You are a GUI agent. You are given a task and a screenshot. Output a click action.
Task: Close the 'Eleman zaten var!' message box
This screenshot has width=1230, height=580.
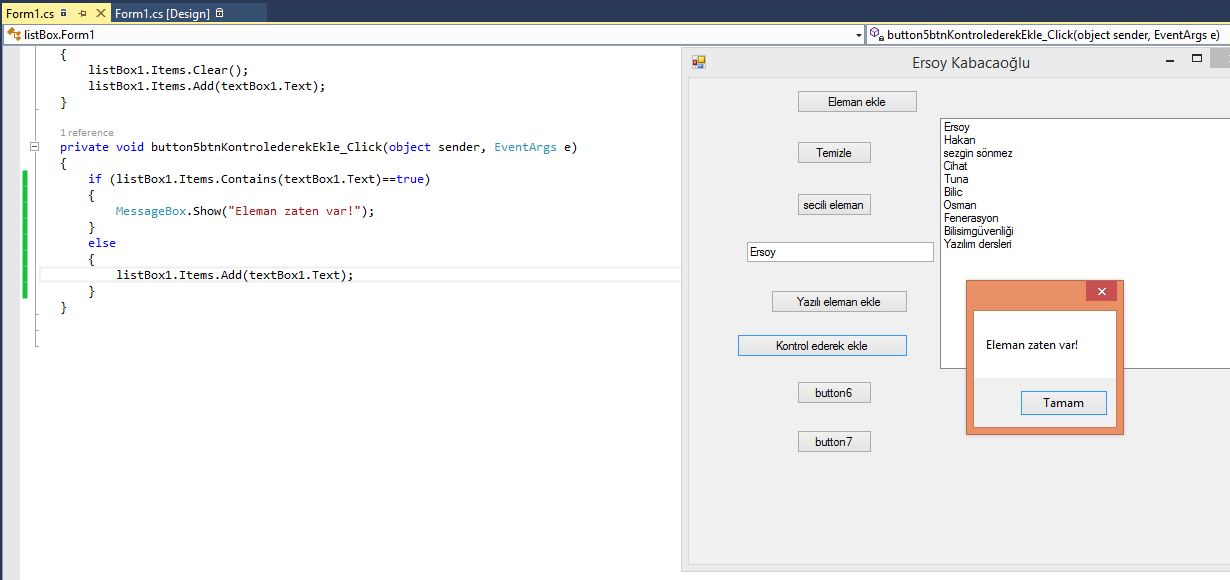pos(1101,292)
